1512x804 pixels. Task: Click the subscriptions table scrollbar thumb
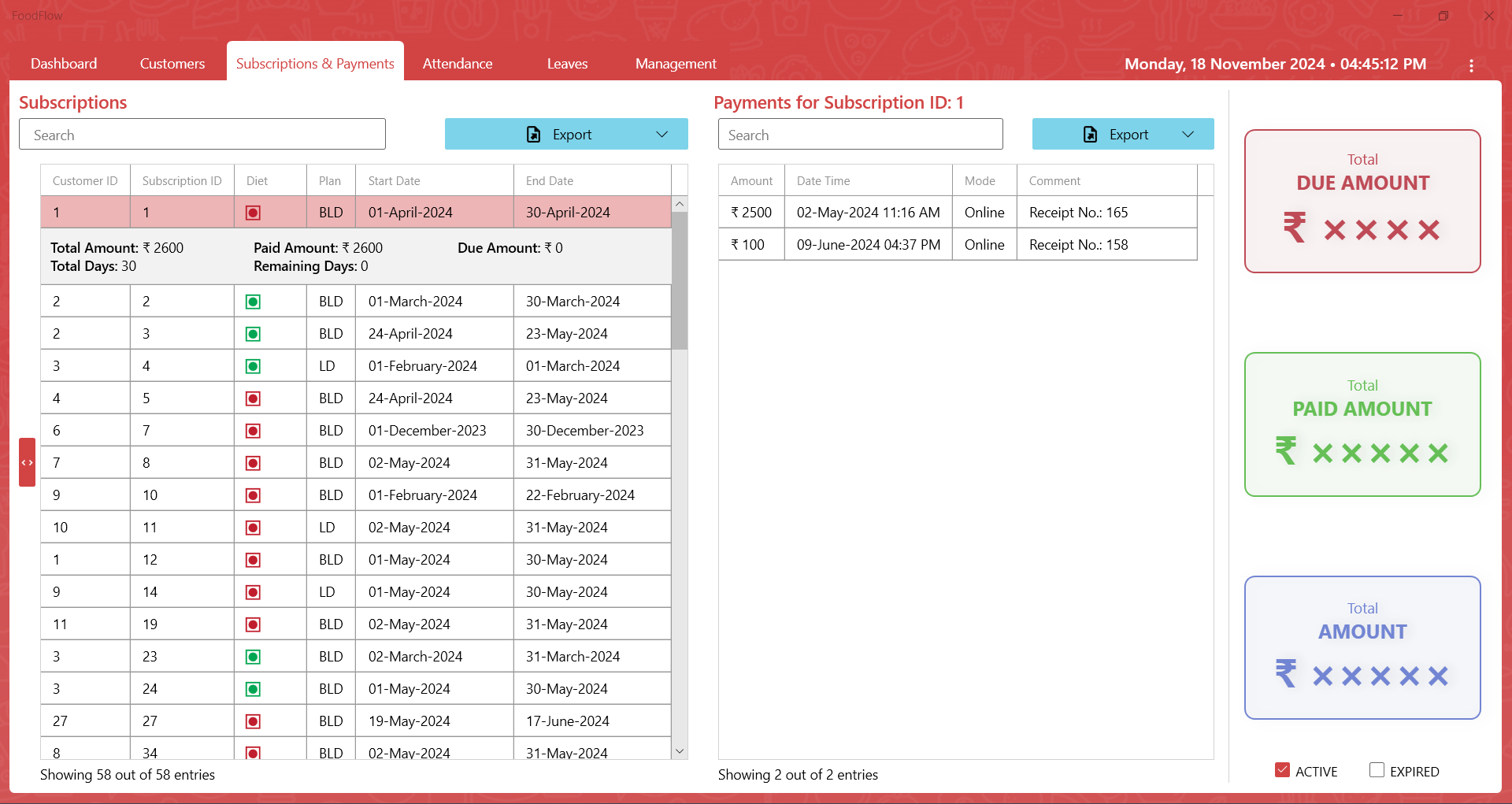click(680, 280)
